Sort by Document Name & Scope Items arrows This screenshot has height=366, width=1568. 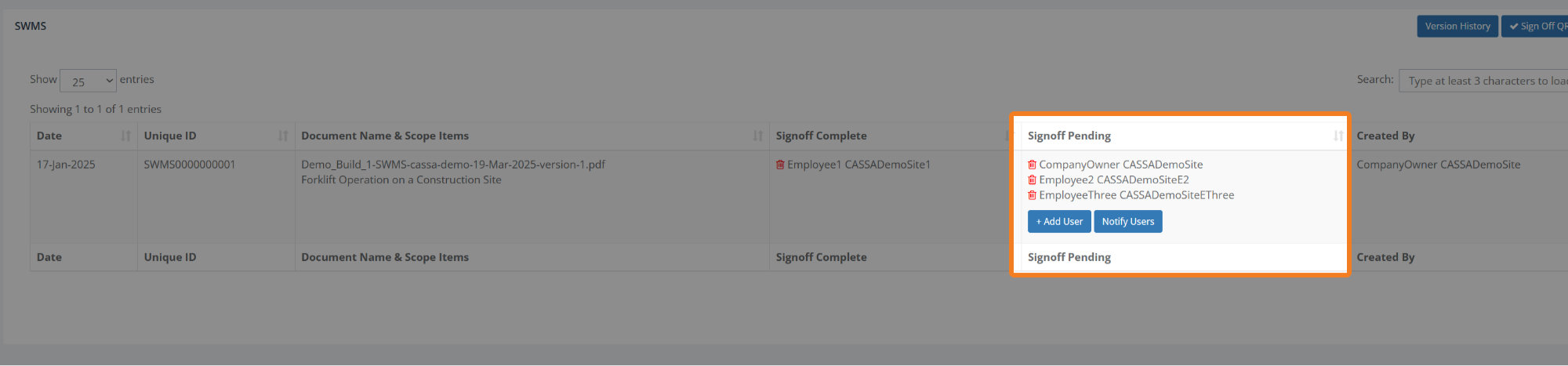(757, 136)
